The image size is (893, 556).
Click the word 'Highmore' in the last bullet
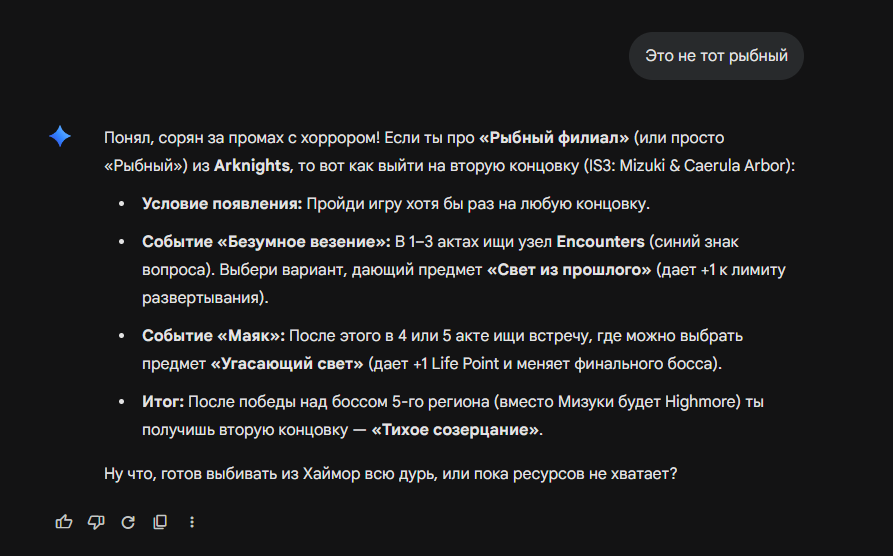[702, 402]
